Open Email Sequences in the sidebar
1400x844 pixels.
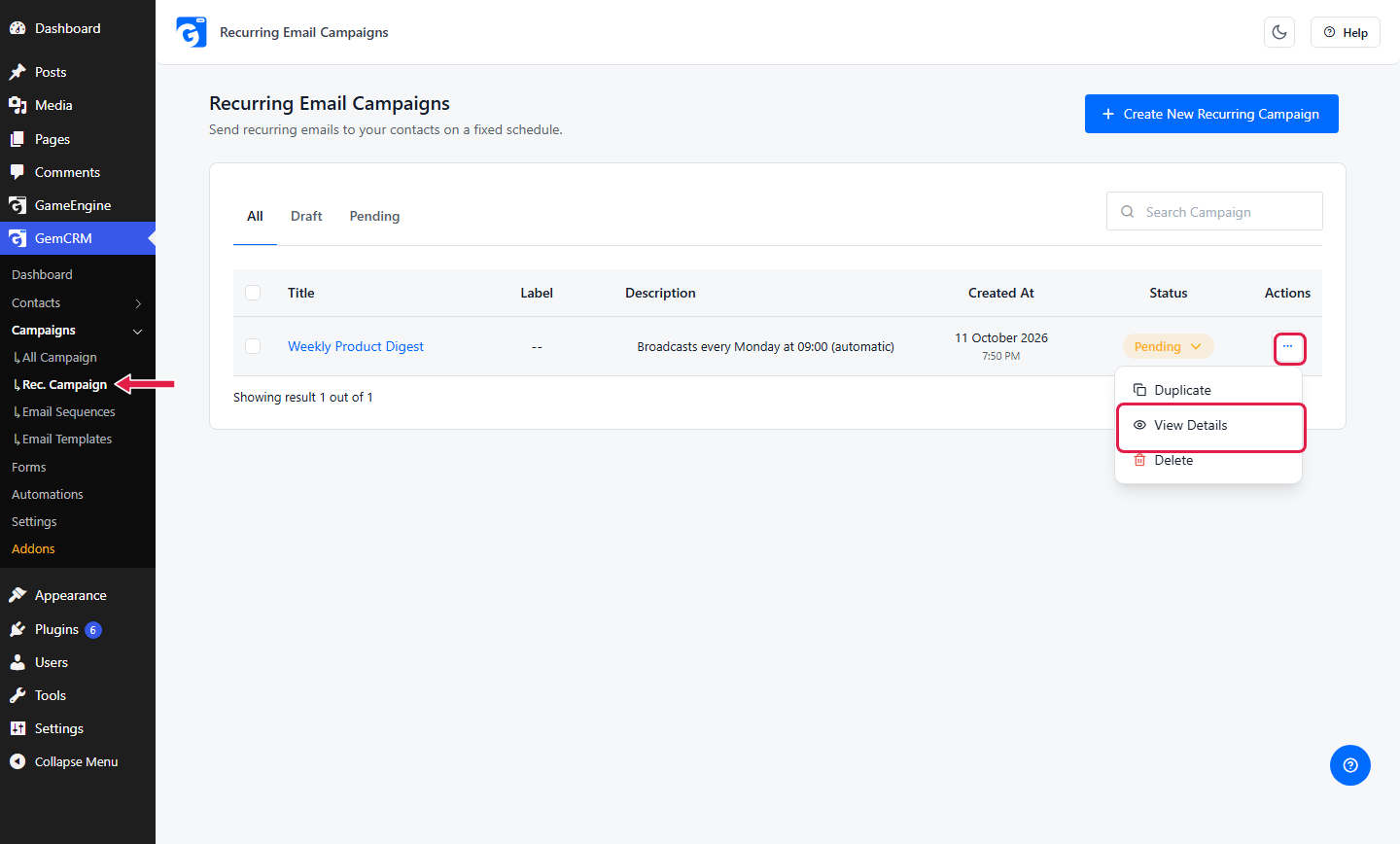click(68, 412)
